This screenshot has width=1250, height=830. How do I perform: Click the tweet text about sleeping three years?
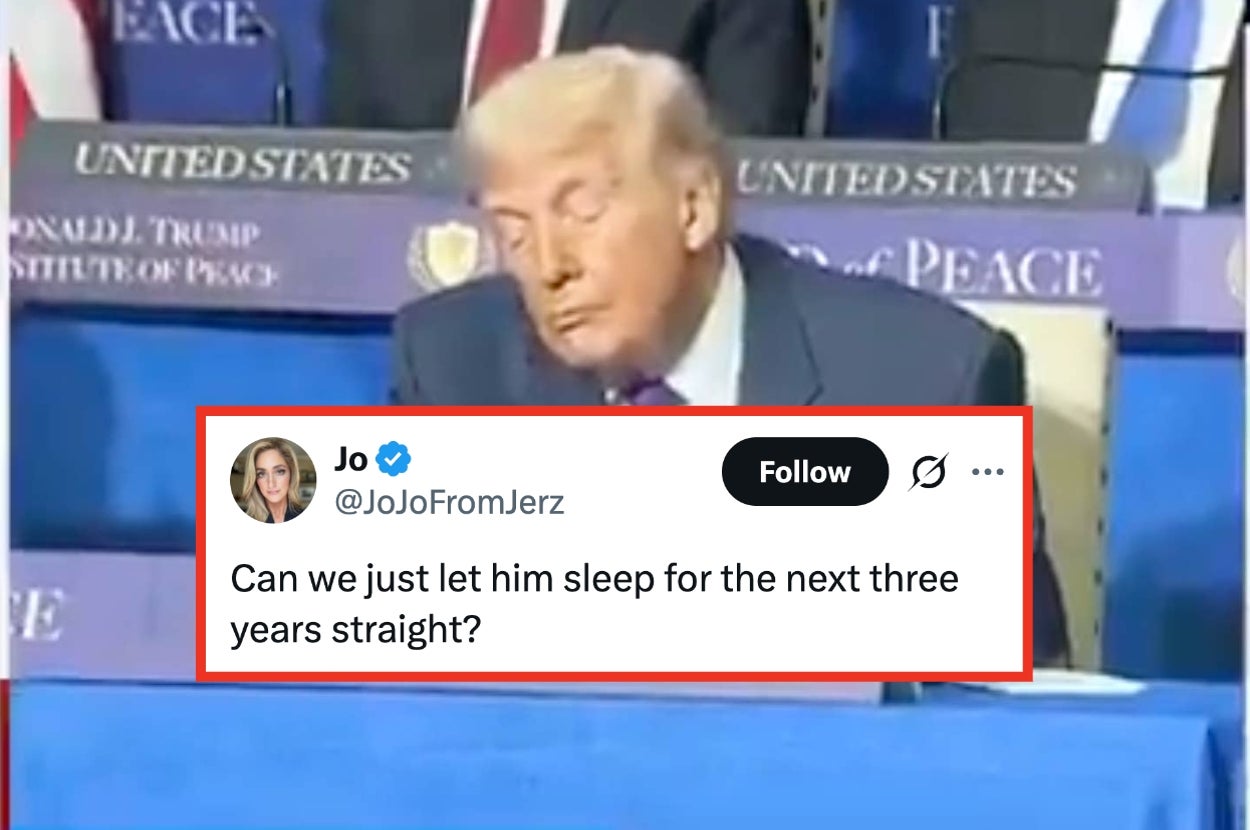click(594, 603)
